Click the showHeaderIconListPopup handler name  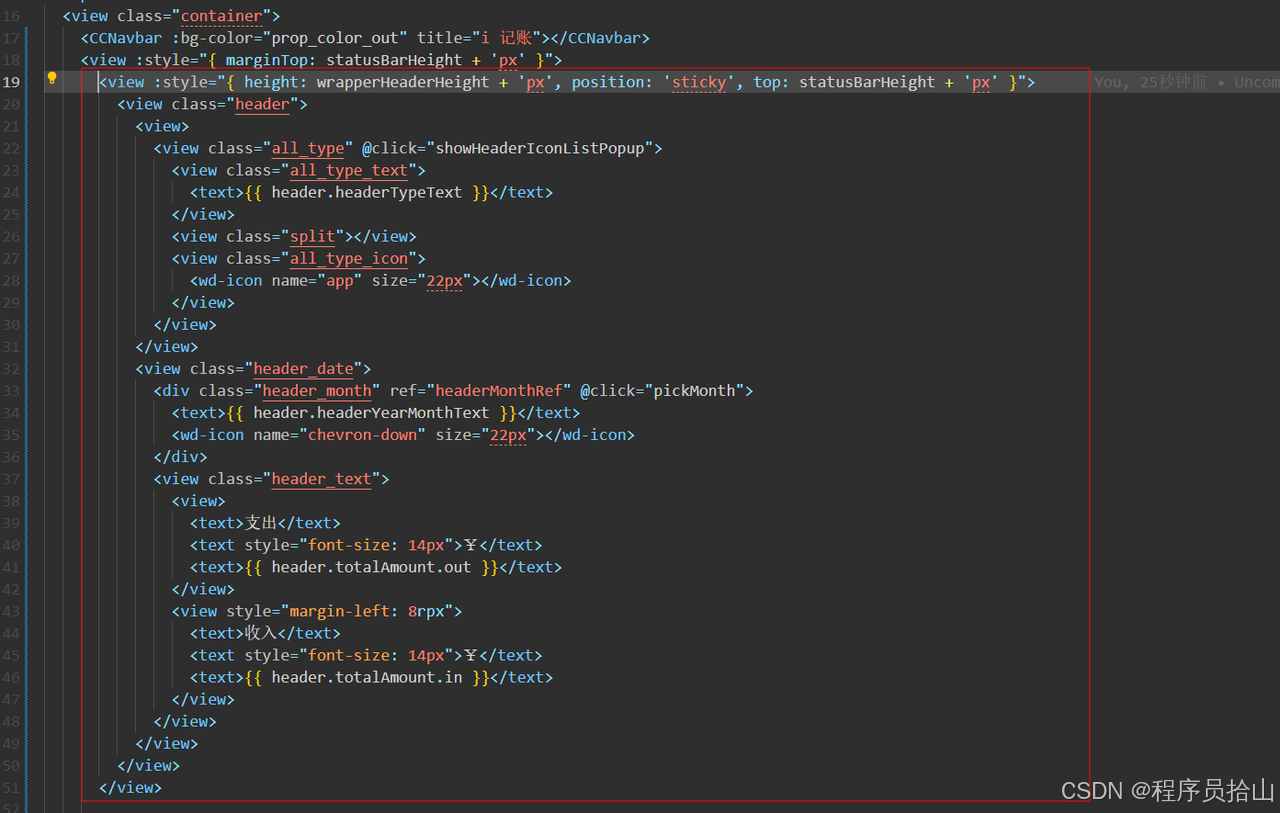point(540,148)
